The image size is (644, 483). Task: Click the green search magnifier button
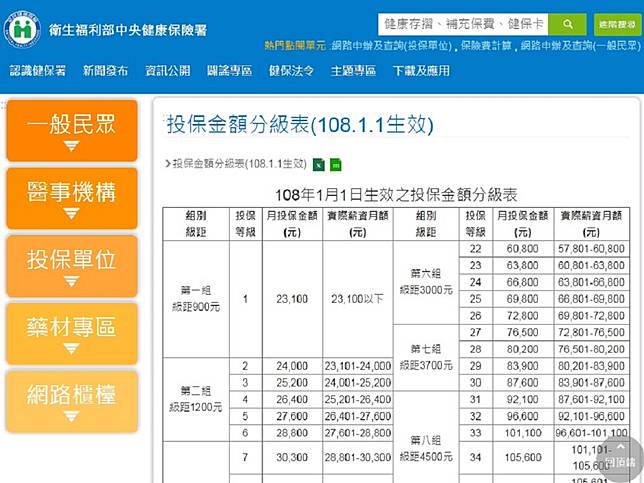pyautogui.click(x=567, y=24)
